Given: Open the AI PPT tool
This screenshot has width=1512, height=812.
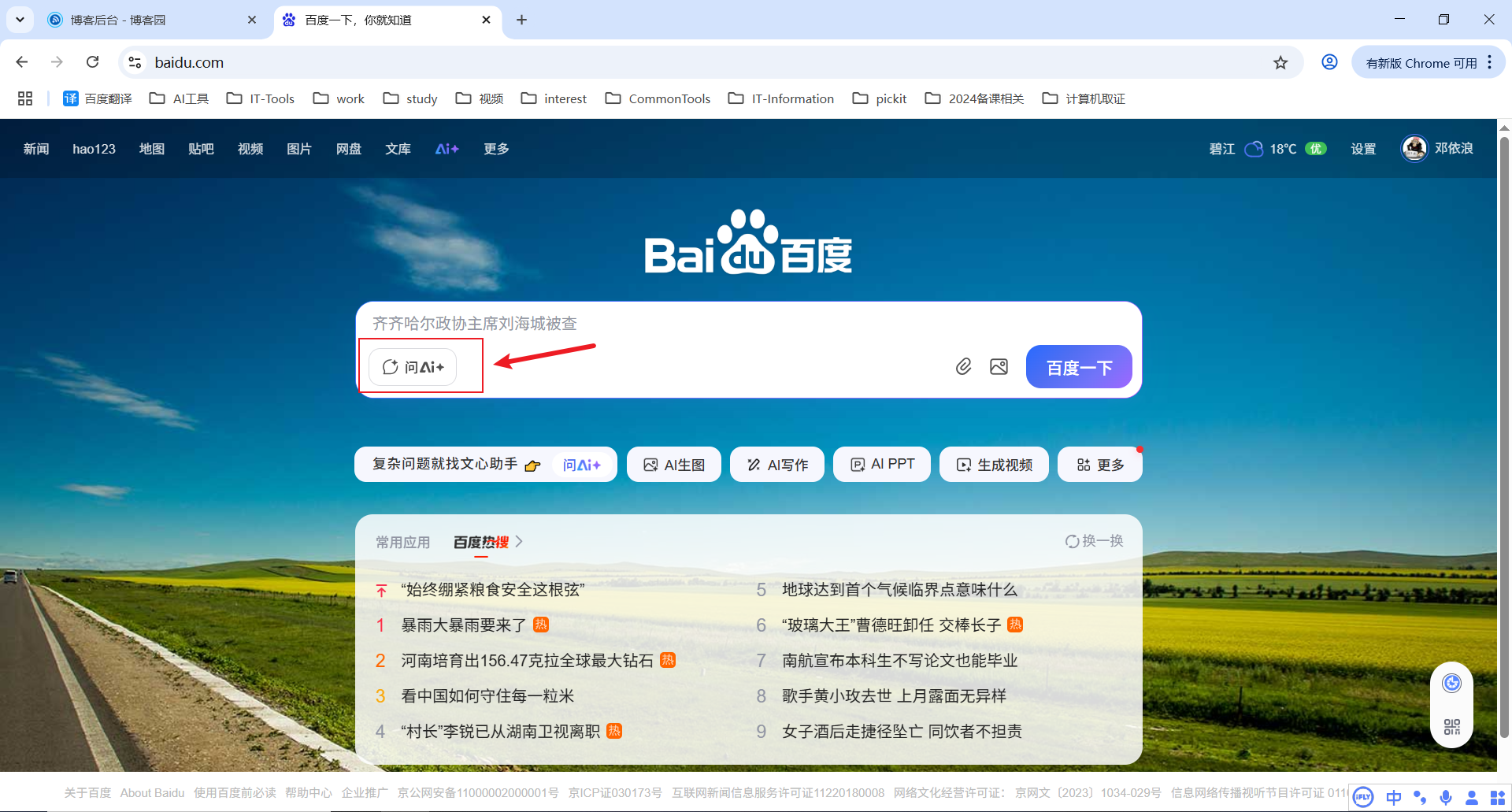Looking at the screenshot, I should [882, 465].
